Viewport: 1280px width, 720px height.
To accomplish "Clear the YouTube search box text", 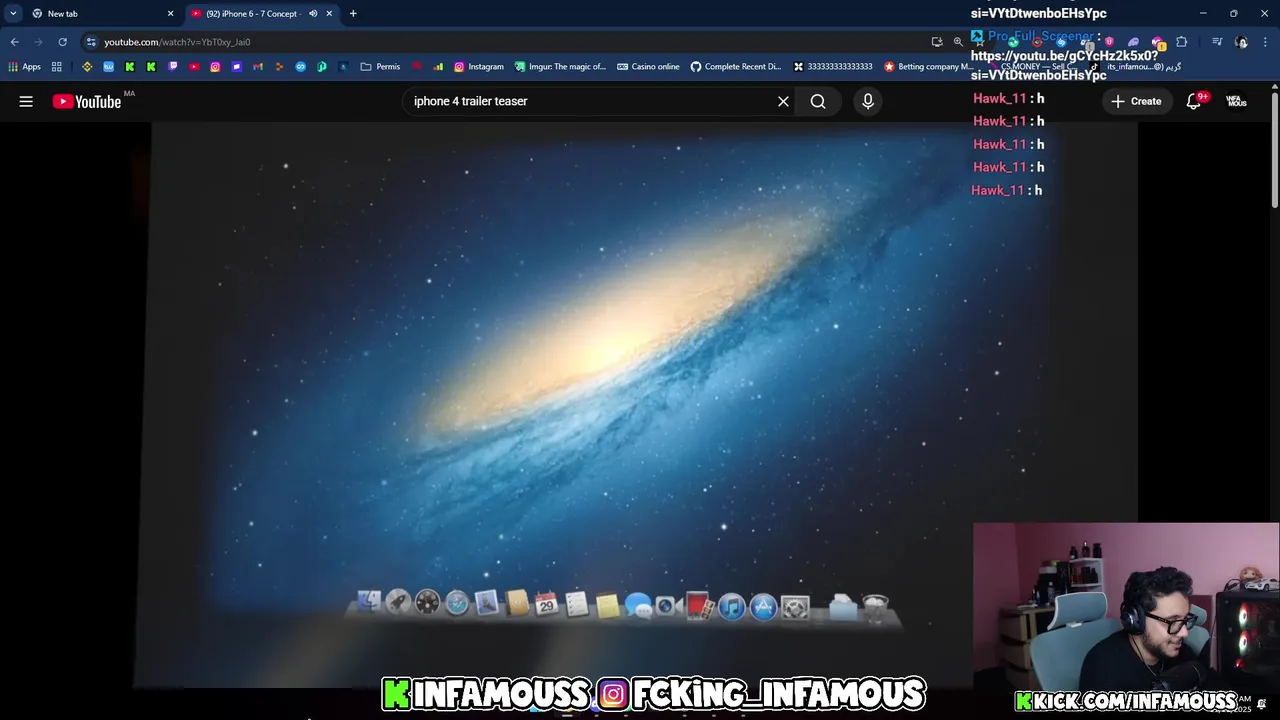I will pyautogui.click(x=783, y=101).
